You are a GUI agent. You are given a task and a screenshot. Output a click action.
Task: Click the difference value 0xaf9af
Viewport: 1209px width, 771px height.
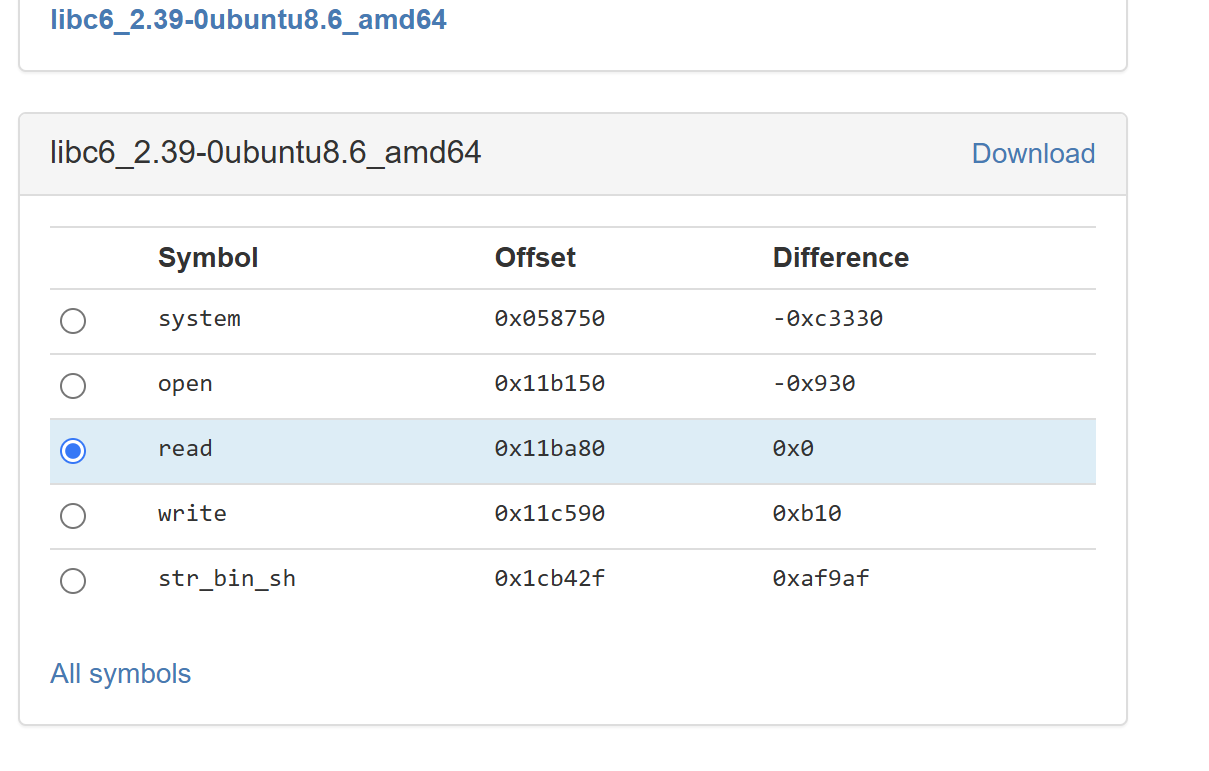click(x=820, y=579)
